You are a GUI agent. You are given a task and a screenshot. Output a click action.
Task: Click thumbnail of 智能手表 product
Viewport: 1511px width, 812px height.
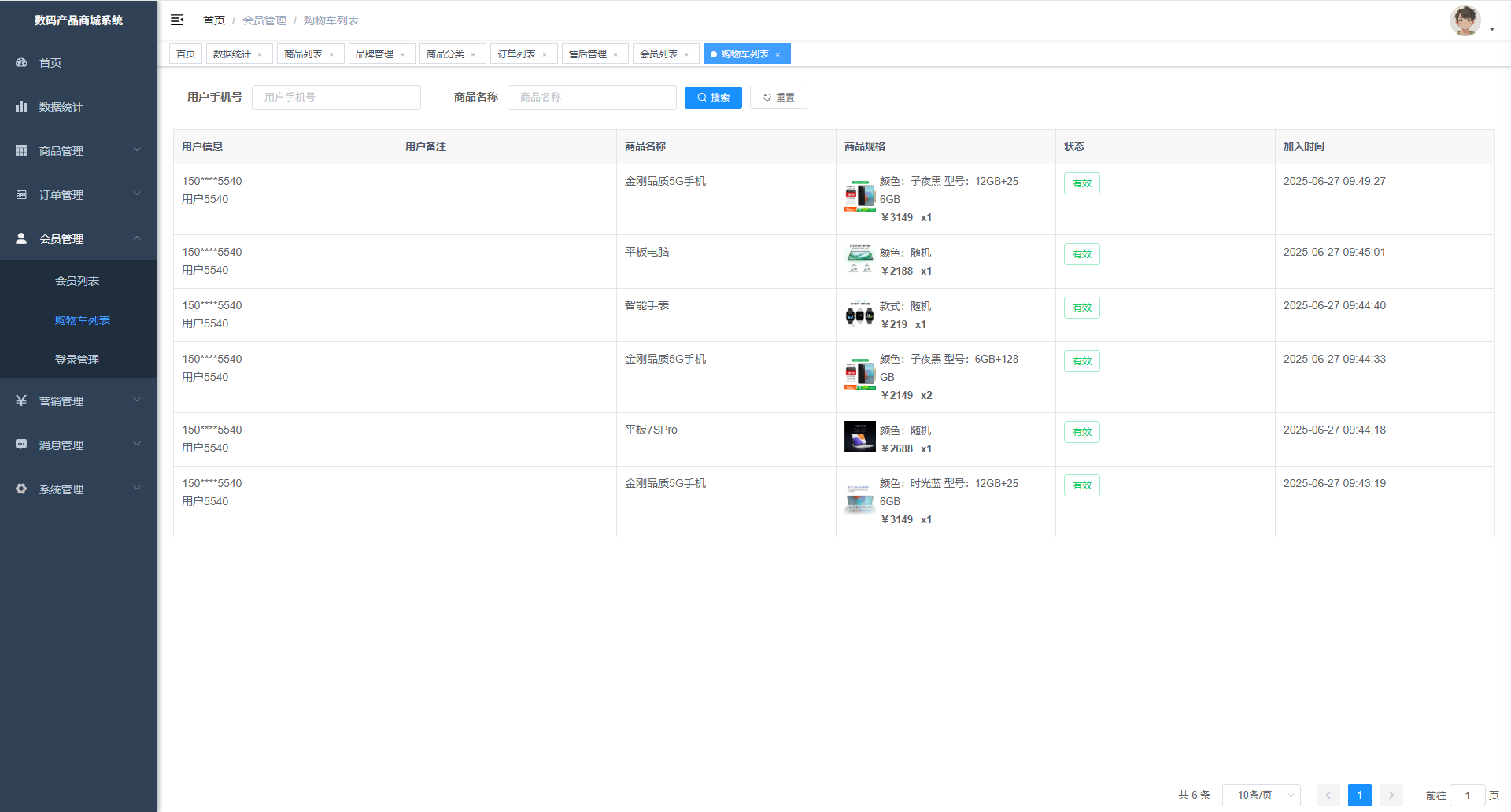coord(859,316)
